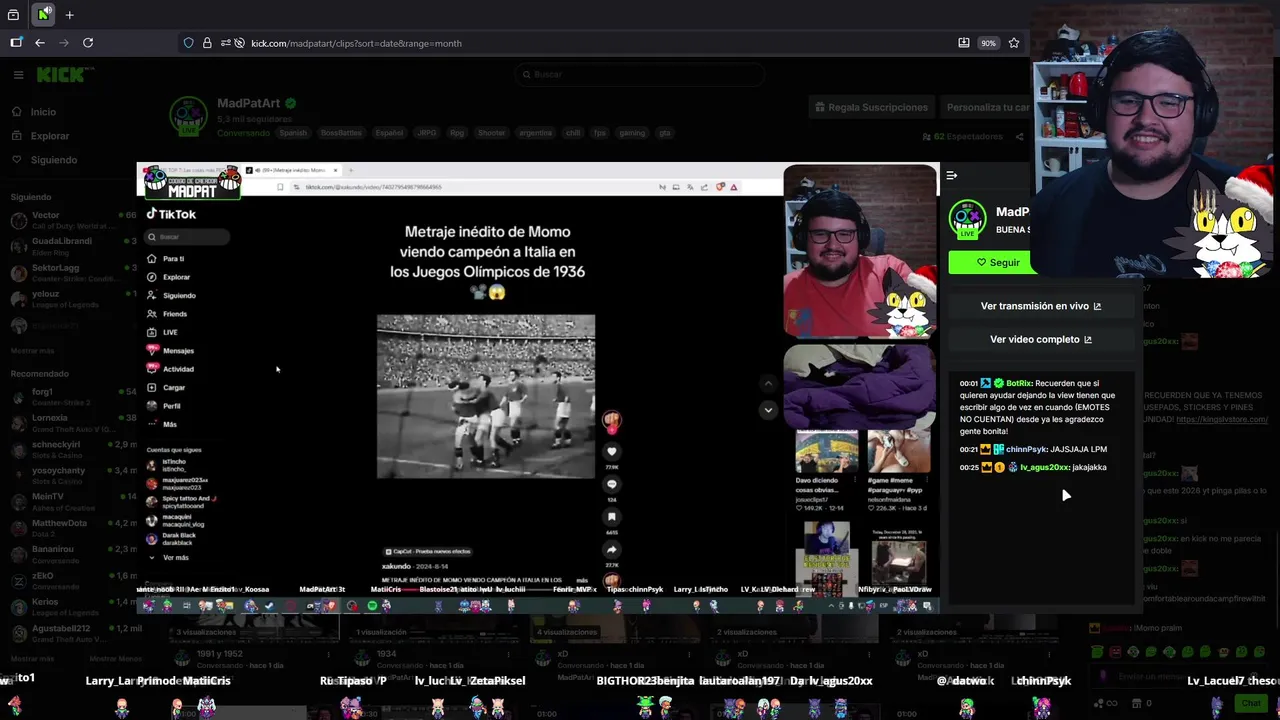Viewport: 1280px width, 720px height.
Task: Open Actividad in TikTok sidebar
Action: pyautogui.click(x=171, y=369)
